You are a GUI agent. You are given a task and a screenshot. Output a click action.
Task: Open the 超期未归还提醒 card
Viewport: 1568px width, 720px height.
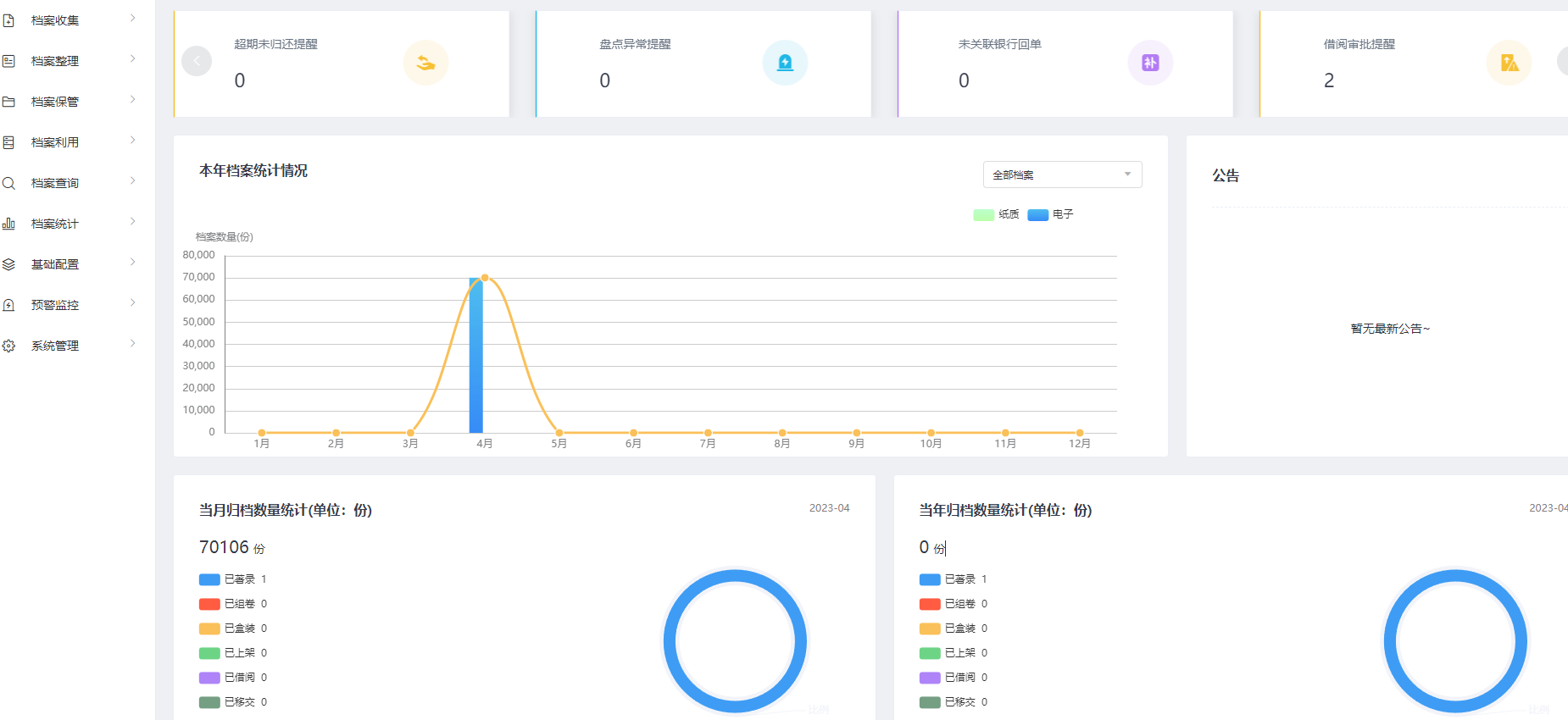(x=342, y=64)
